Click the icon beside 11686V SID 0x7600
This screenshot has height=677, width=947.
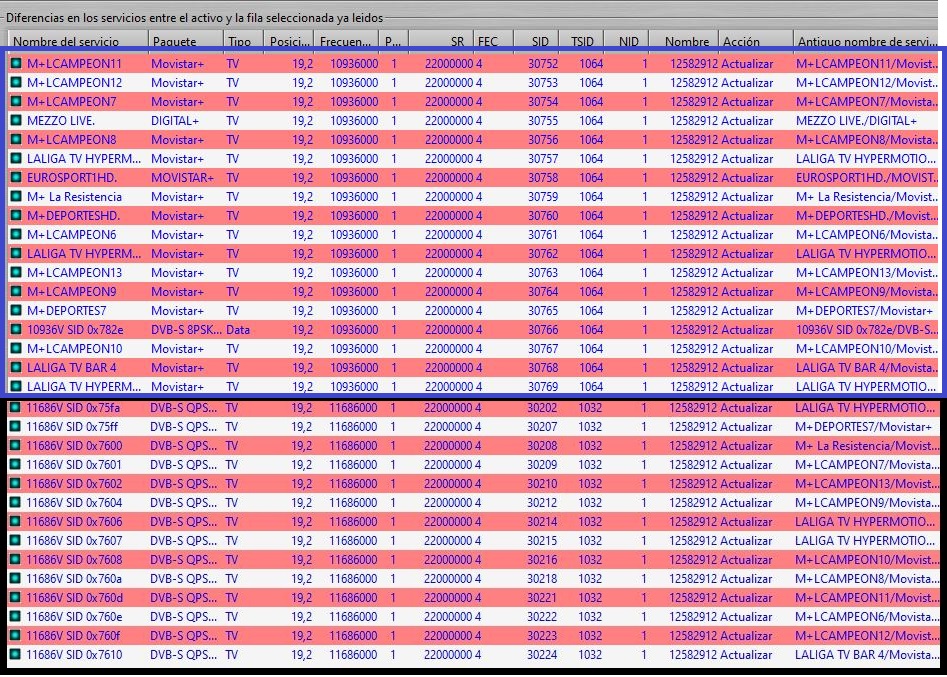tap(15, 446)
